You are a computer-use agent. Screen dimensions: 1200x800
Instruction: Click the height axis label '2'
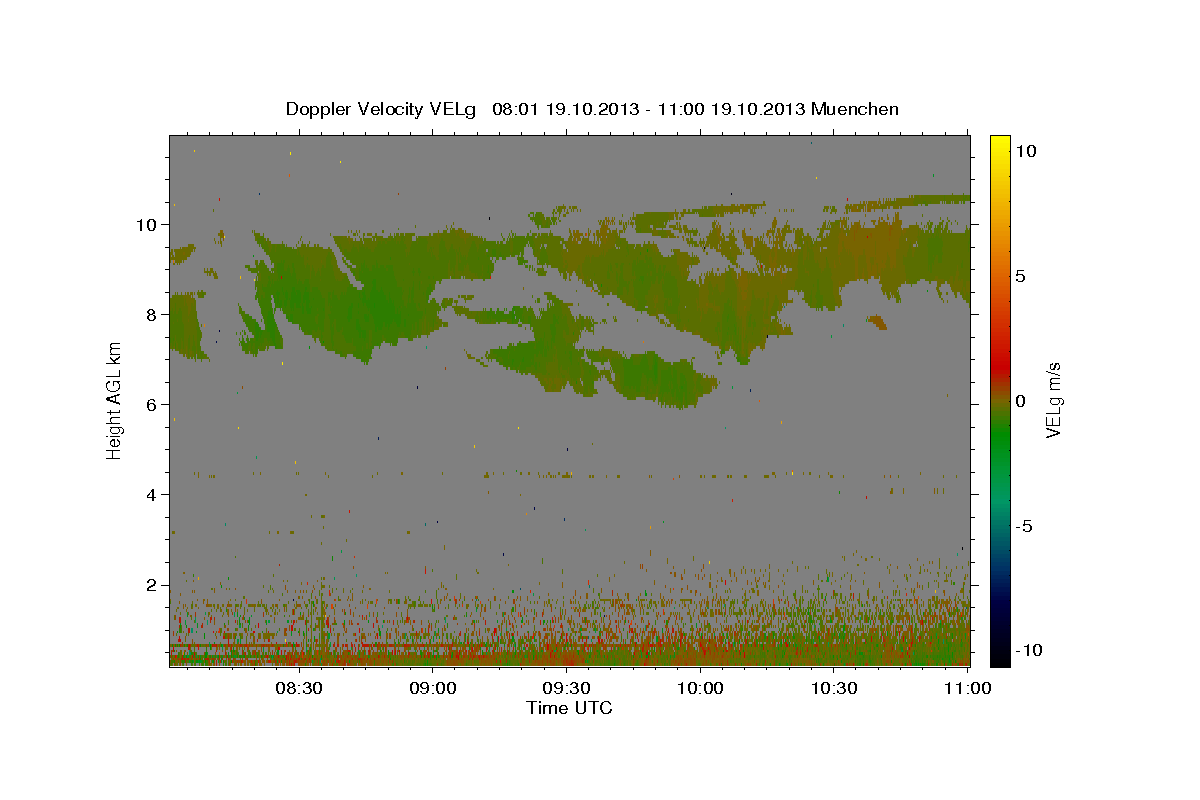152,585
